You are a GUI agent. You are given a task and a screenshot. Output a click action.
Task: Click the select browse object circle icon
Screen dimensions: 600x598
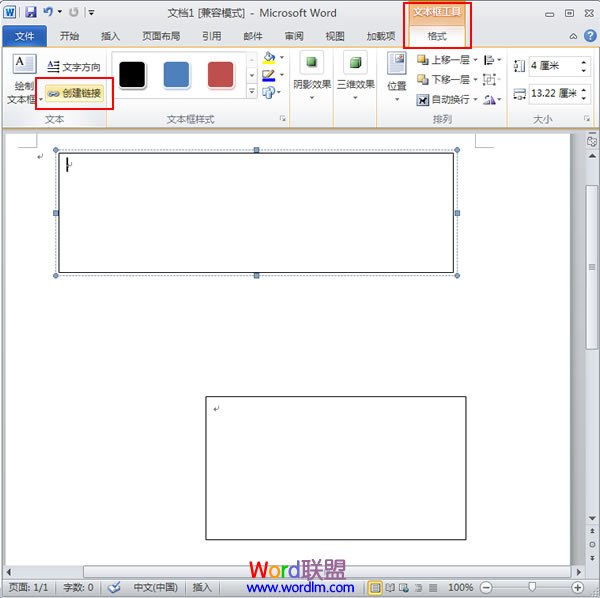[592, 544]
